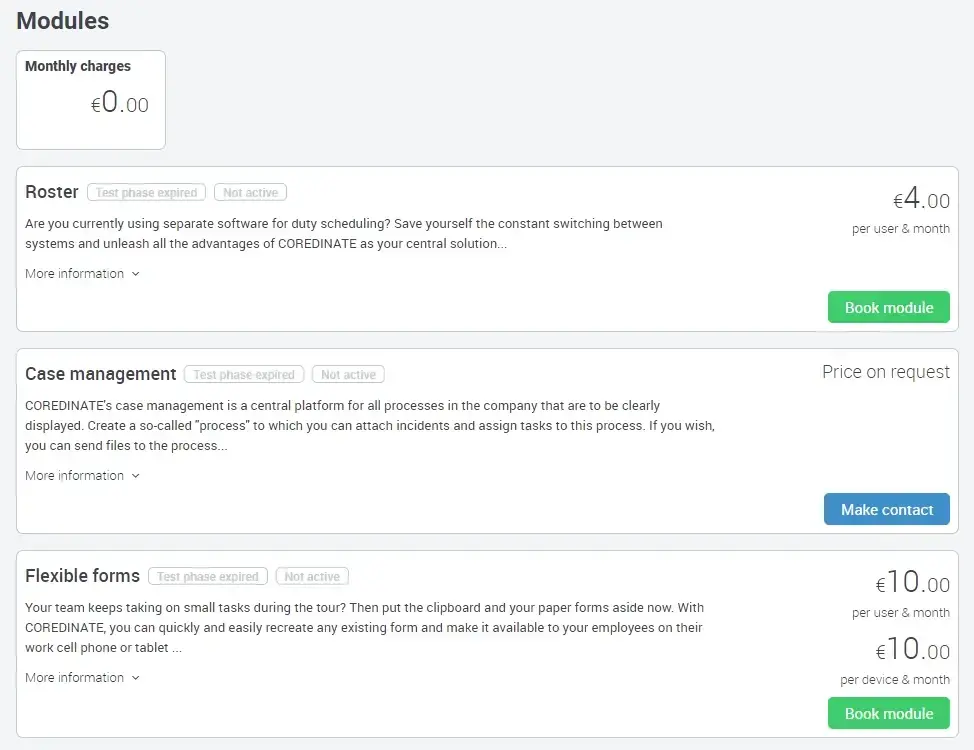Expand More information under Flexible forms
This screenshot has height=750, width=974.
click(82, 678)
